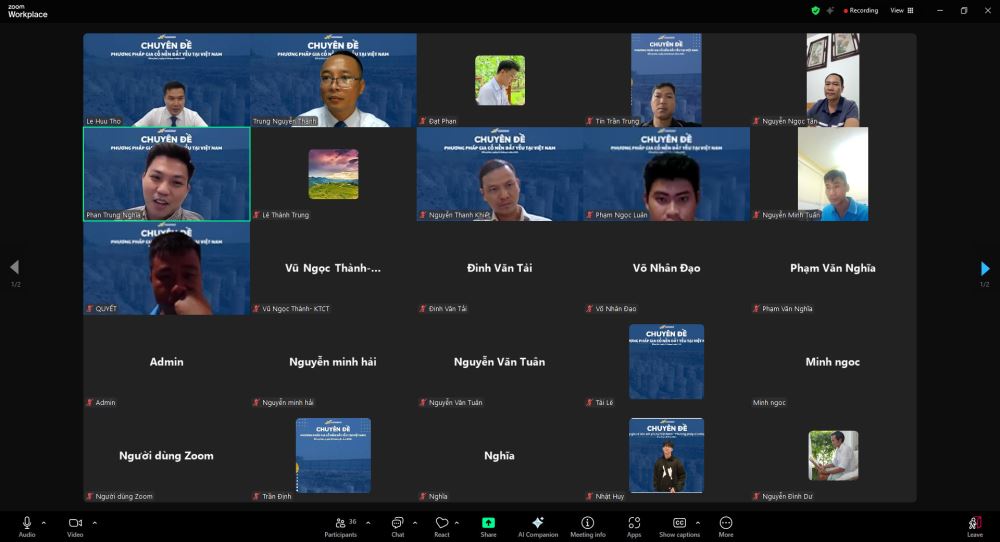Open the Participants panel
The height and width of the screenshot is (542, 1000).
340,523
